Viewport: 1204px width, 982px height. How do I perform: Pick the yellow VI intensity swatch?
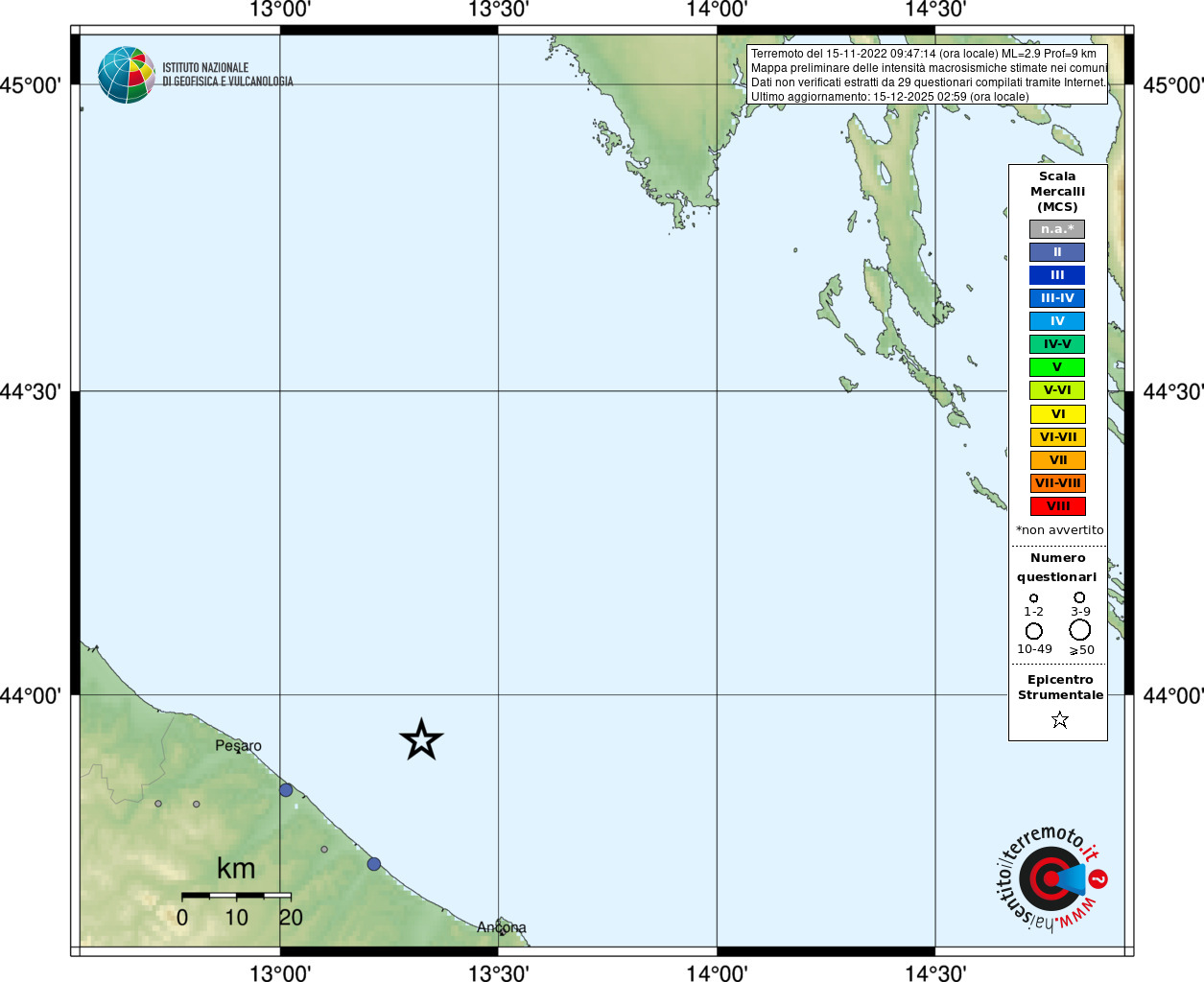pos(1057,414)
